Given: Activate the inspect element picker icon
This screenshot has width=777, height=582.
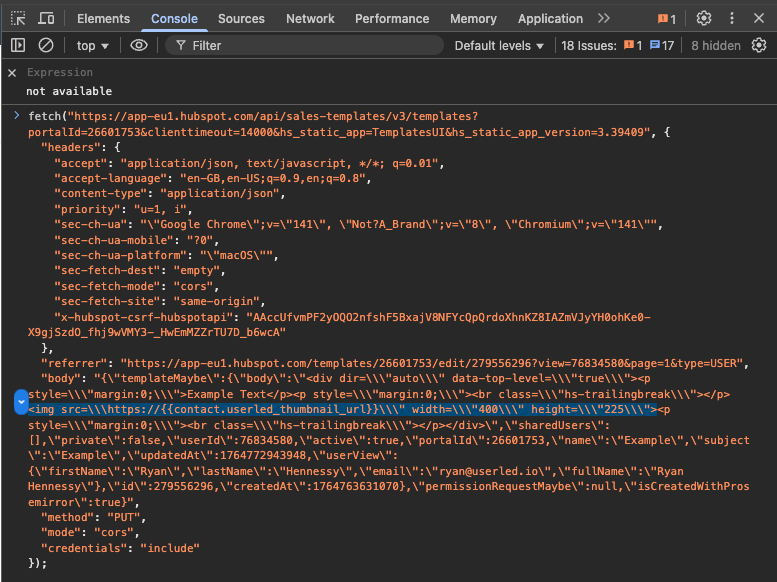Looking at the screenshot, I should pos(18,18).
